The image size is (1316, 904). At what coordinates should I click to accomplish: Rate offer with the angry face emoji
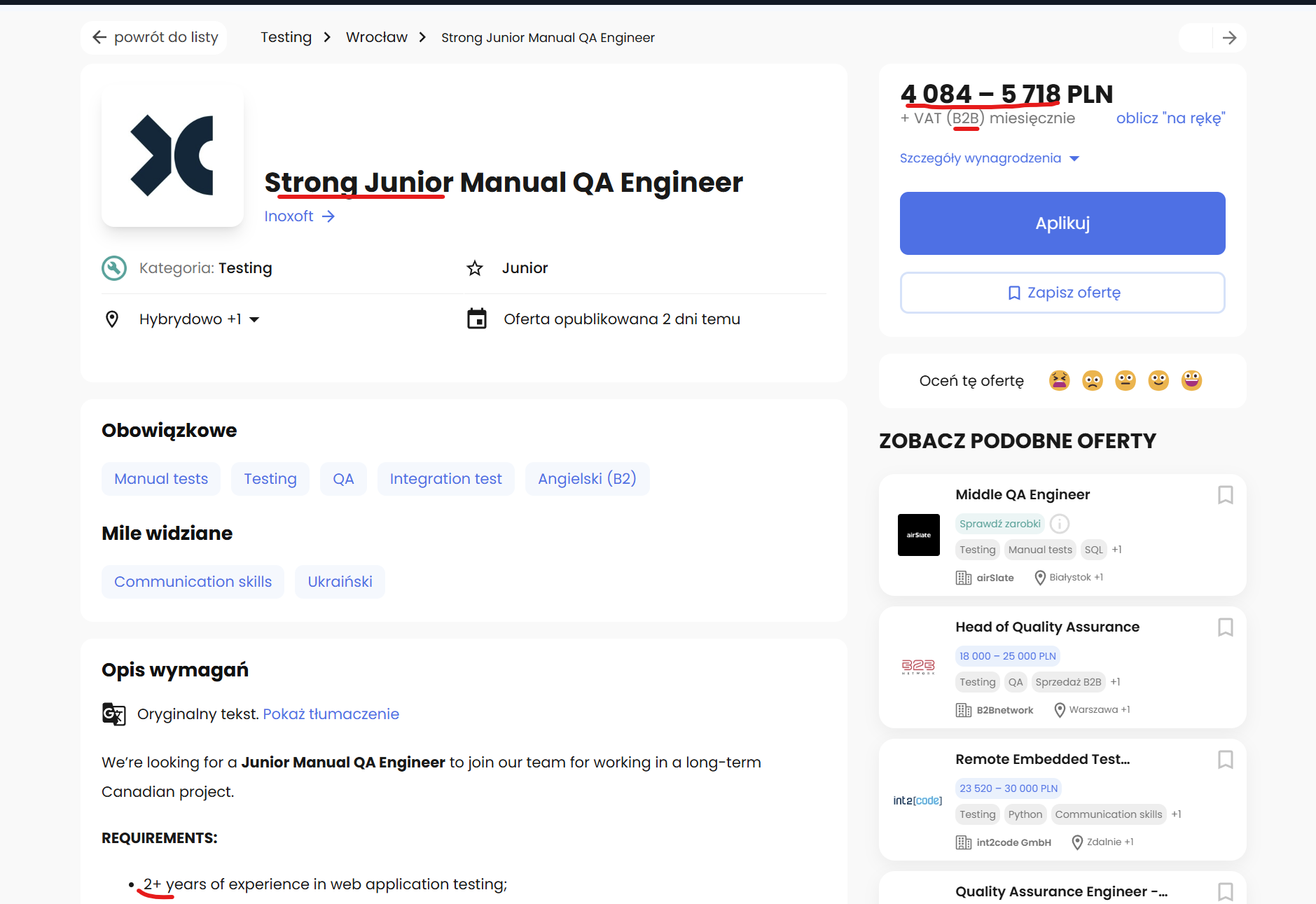tap(1059, 380)
